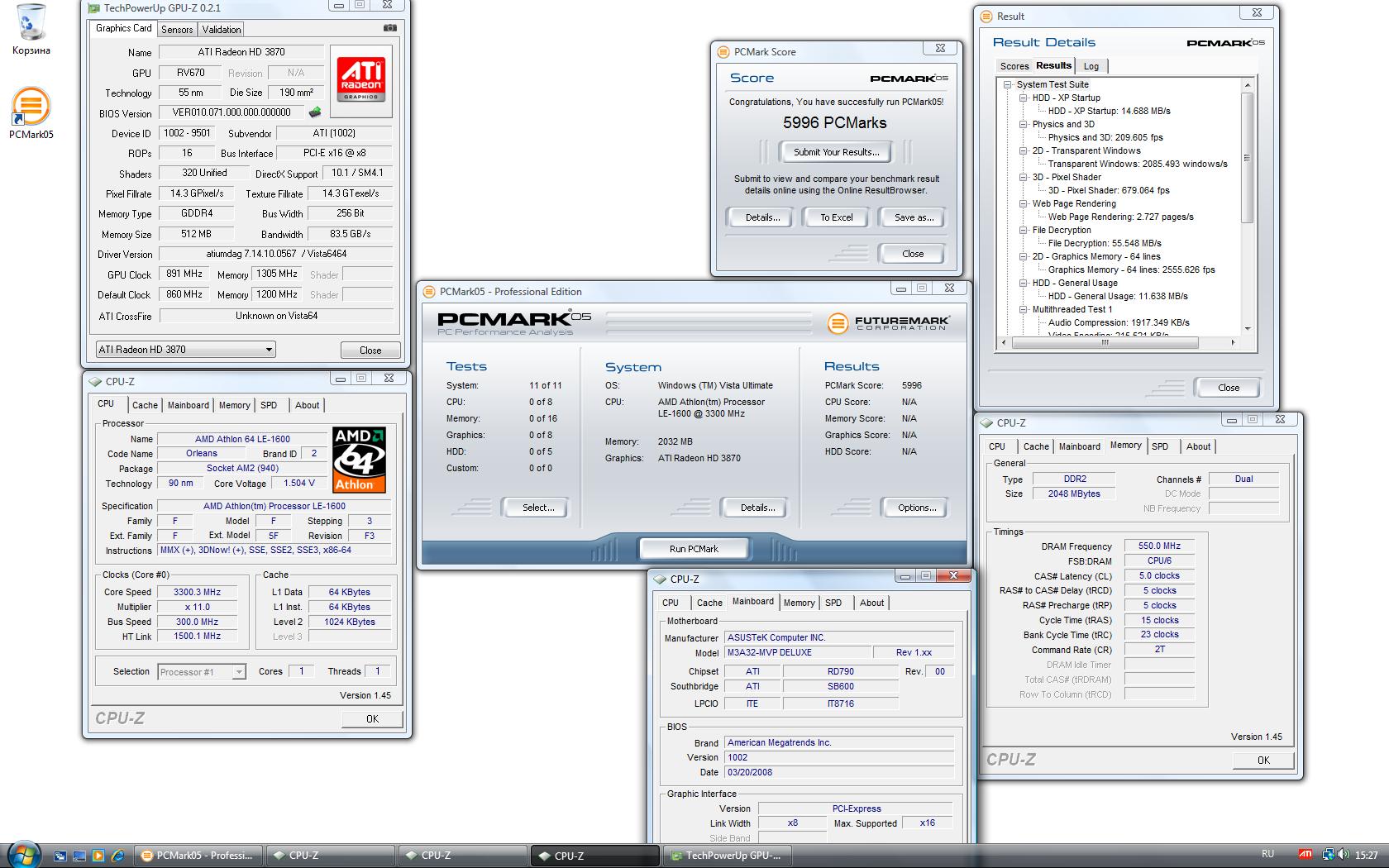This screenshot has height=868, width=1389.
Task: Click the Run PCMark button
Action: pos(694,548)
